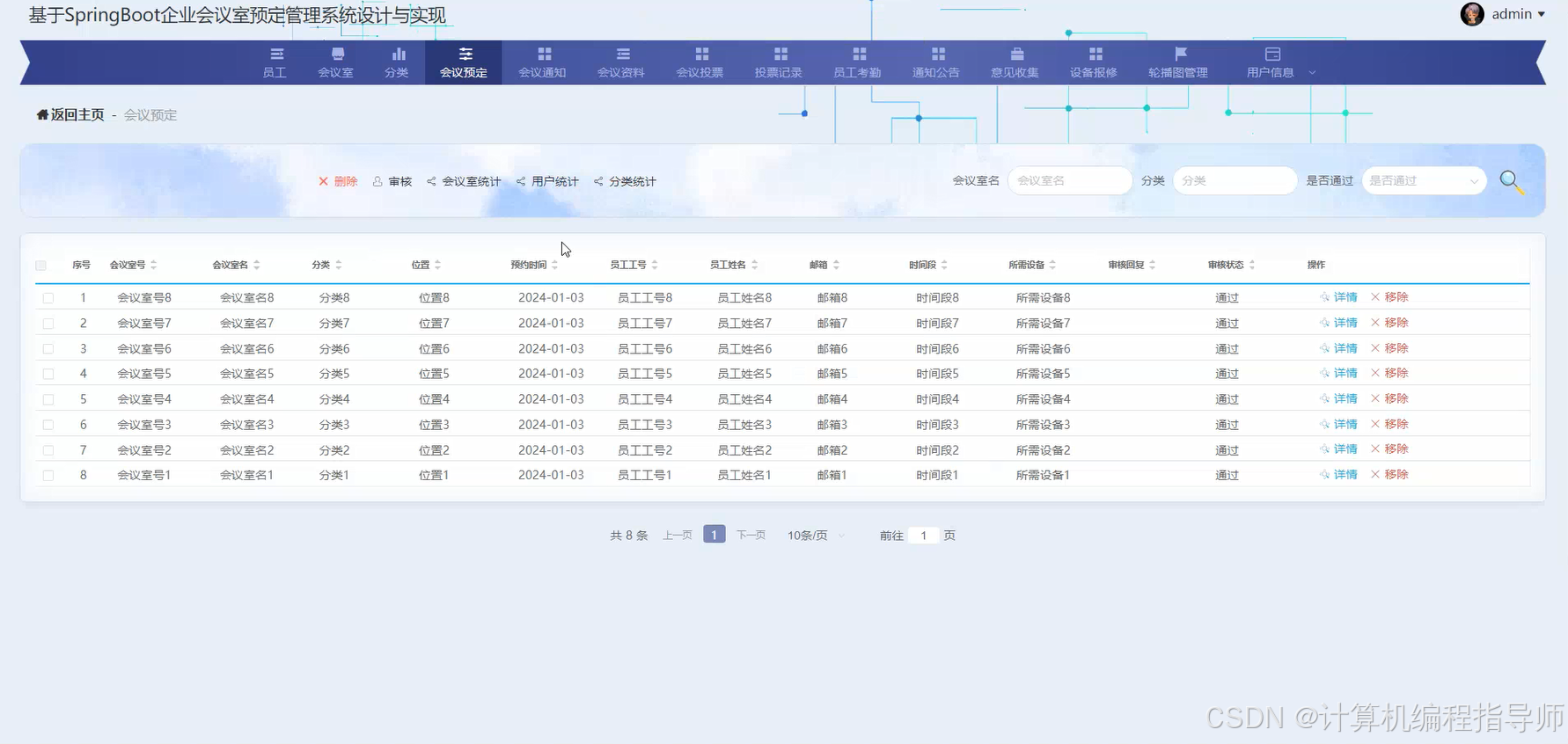
Task: Select page 1 in pagination
Action: click(714, 535)
